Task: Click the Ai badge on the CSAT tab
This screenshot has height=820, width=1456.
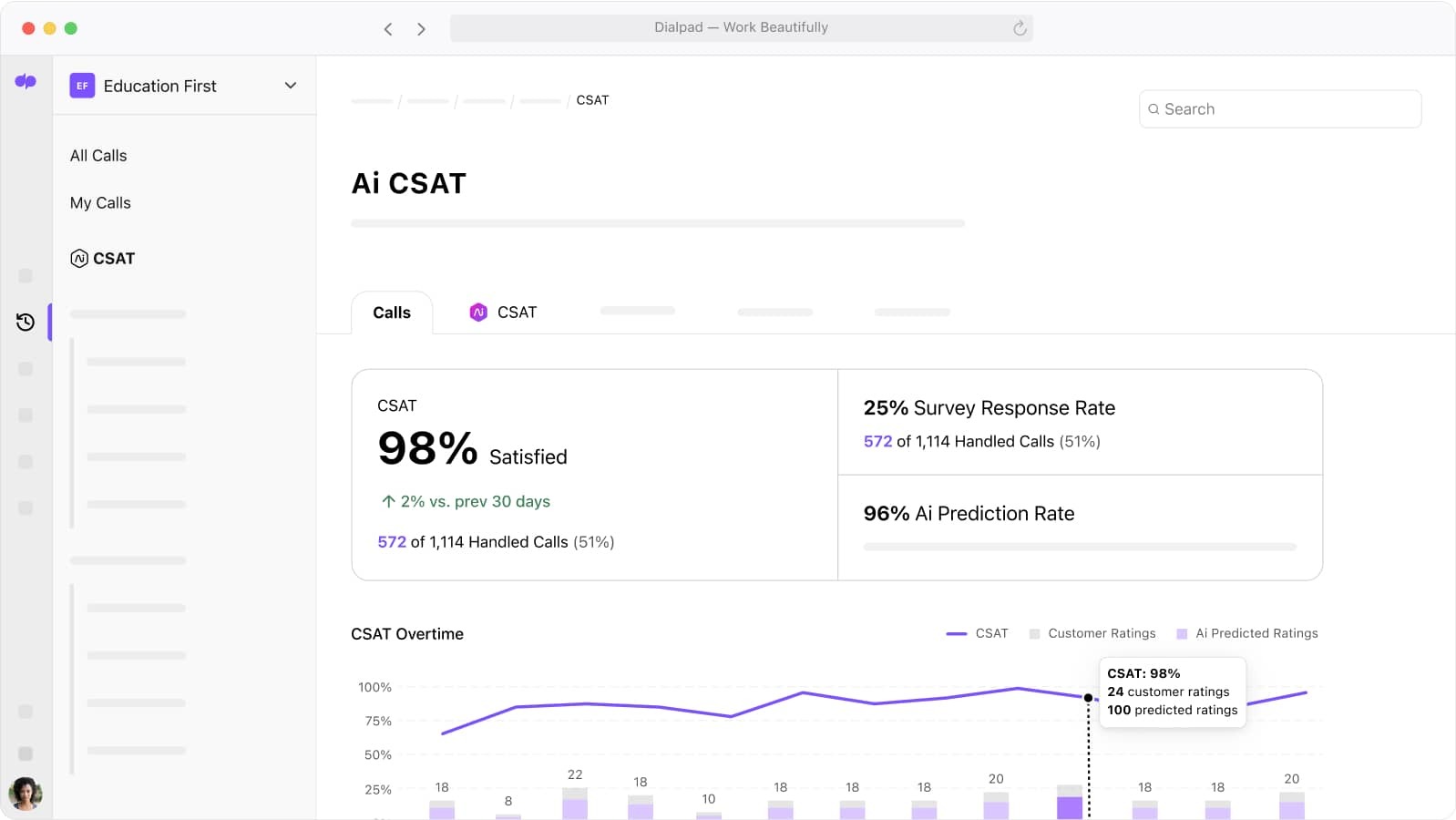Action: [x=477, y=312]
